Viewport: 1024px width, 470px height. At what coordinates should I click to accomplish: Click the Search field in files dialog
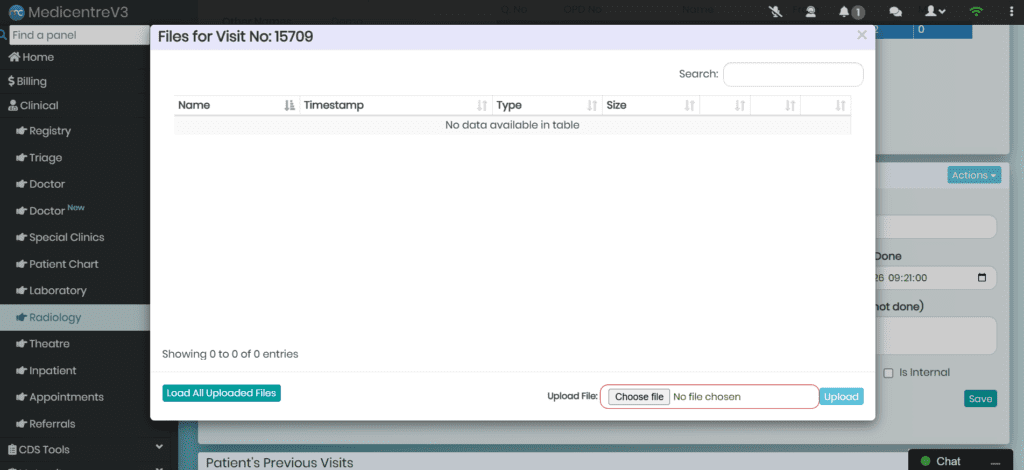point(793,74)
